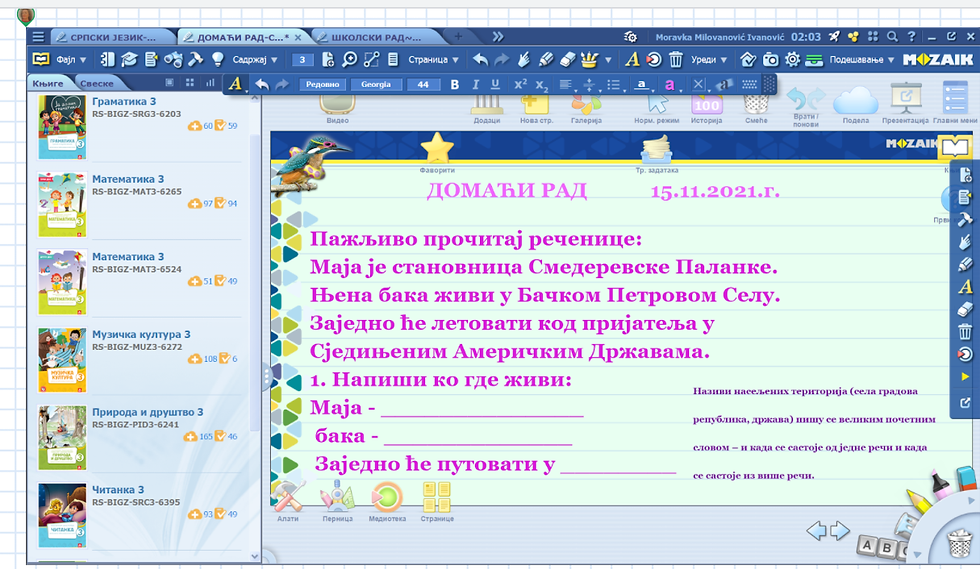
Task: Toggle bold formatting
Action: click(x=454, y=84)
